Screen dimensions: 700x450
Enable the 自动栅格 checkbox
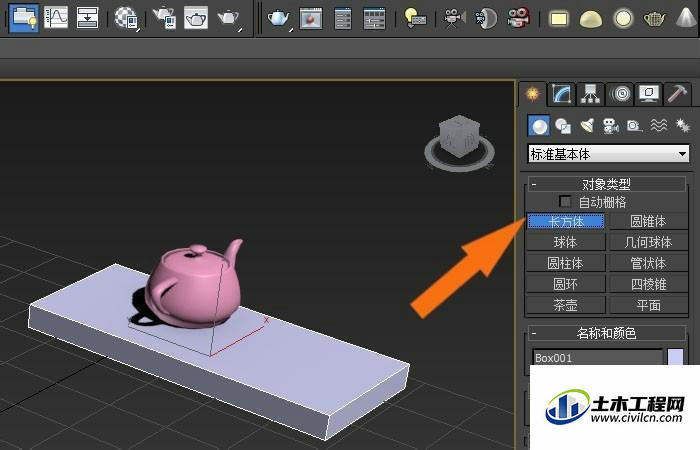point(565,202)
